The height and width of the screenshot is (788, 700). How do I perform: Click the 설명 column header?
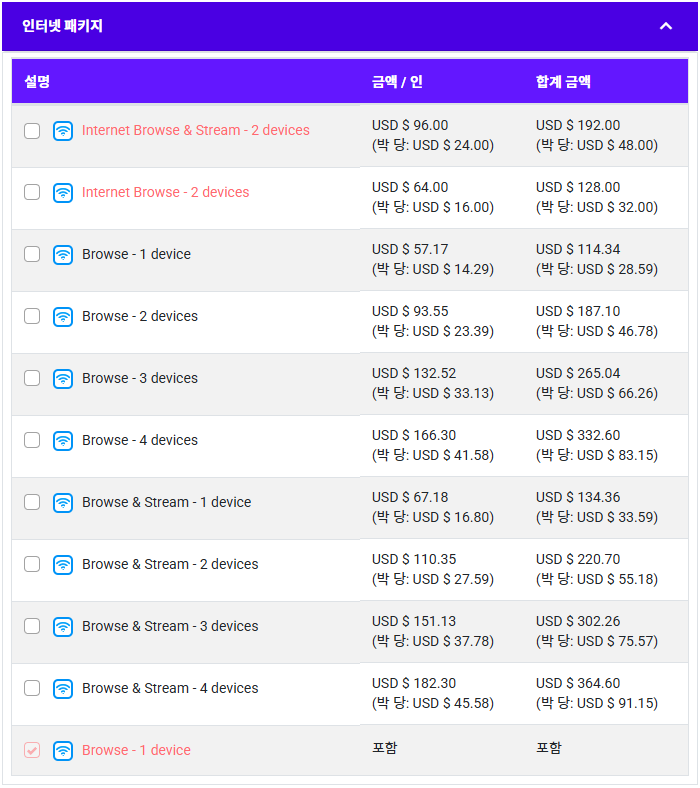[x=37, y=82]
